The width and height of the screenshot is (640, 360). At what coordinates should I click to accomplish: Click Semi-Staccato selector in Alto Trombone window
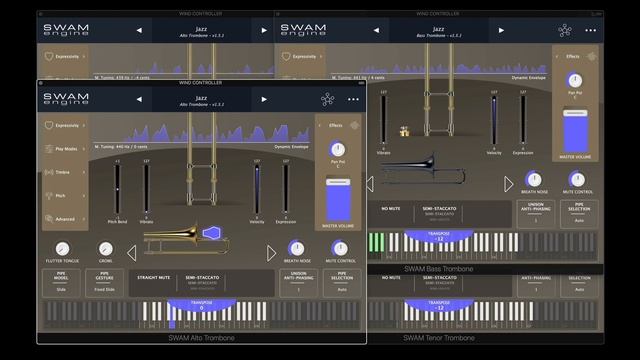pos(202,282)
